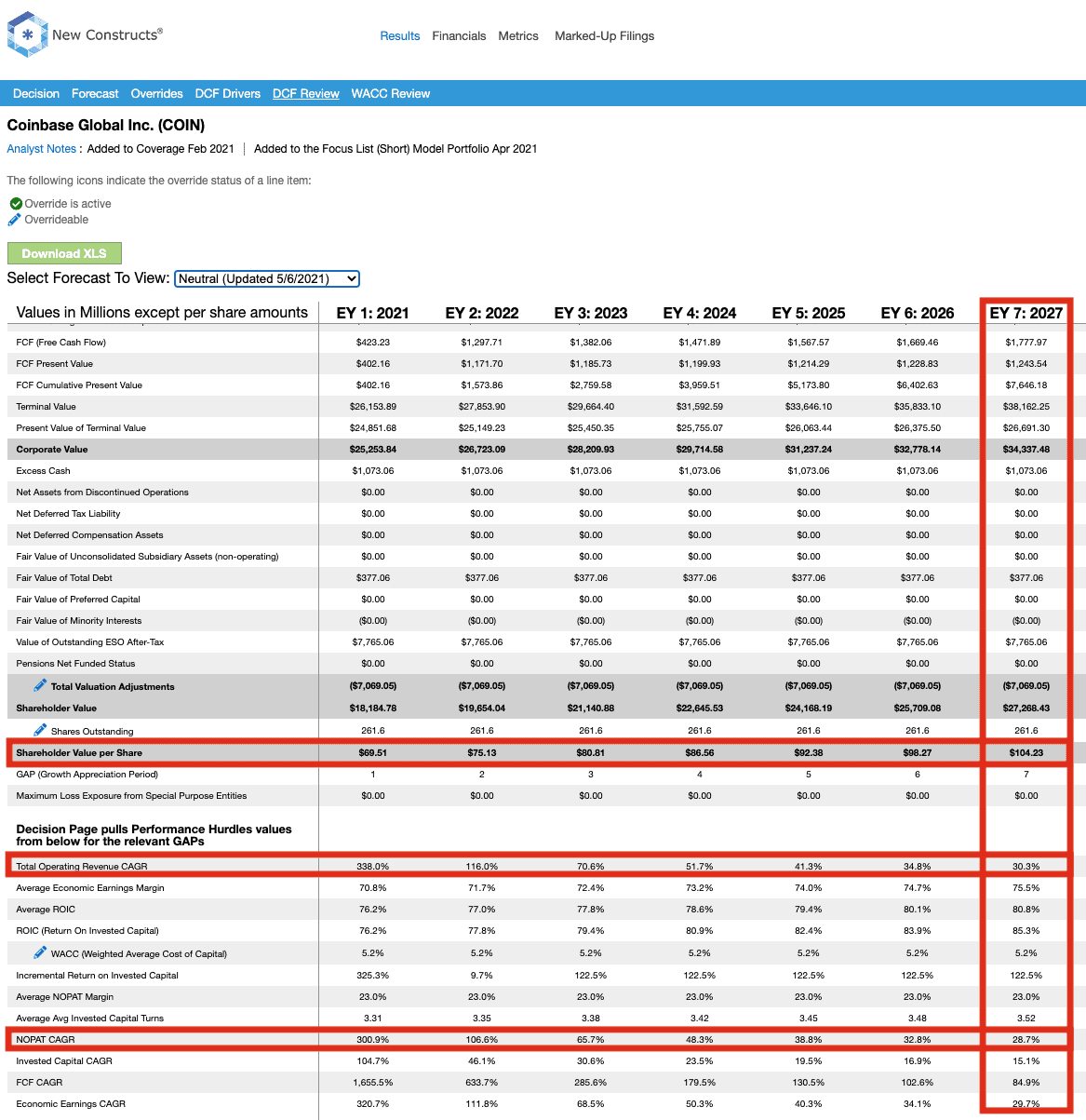Open the DCF Drivers tab
The height and width of the screenshot is (1120, 1086).
click(x=228, y=94)
